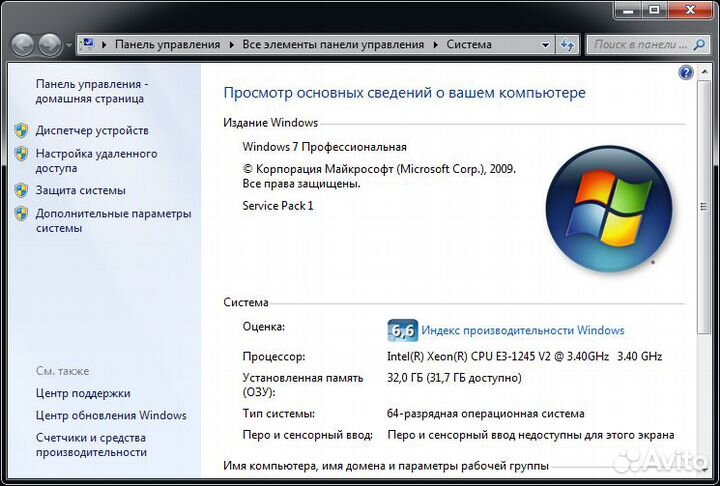Click the Microsoft Corp. 2009 copyright text

[379, 176]
